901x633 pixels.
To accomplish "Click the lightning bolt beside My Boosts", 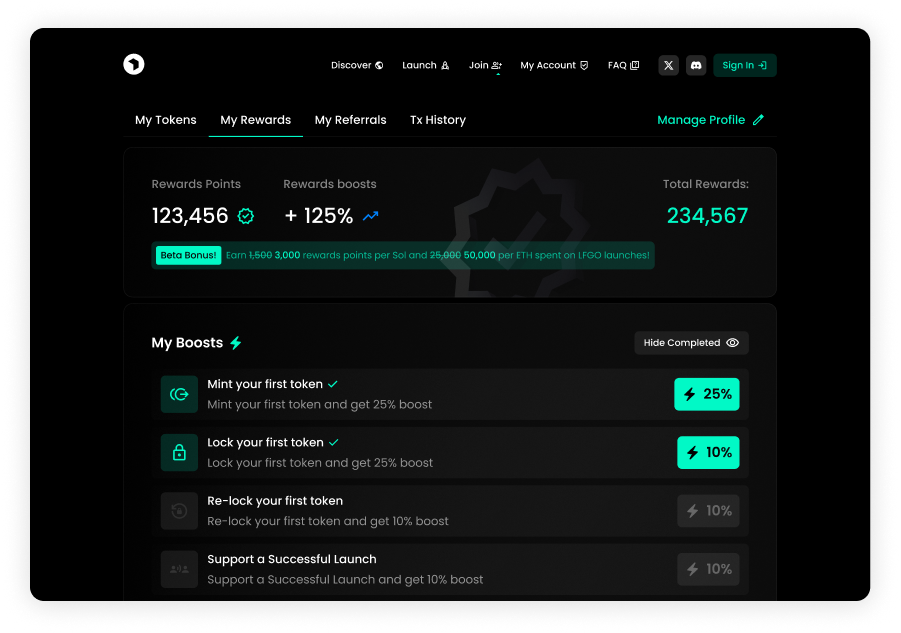I will tap(235, 342).
